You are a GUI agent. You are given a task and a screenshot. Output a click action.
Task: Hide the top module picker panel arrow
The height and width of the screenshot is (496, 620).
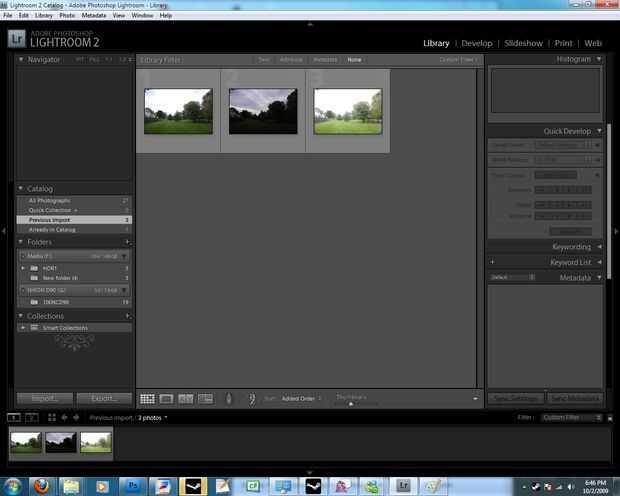click(x=310, y=25)
